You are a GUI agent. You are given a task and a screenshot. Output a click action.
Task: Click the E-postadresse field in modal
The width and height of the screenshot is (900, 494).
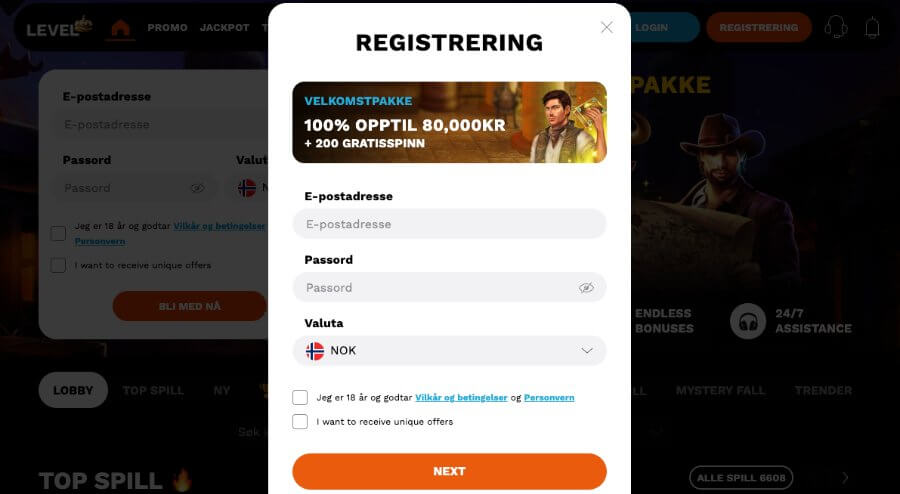[x=449, y=224]
